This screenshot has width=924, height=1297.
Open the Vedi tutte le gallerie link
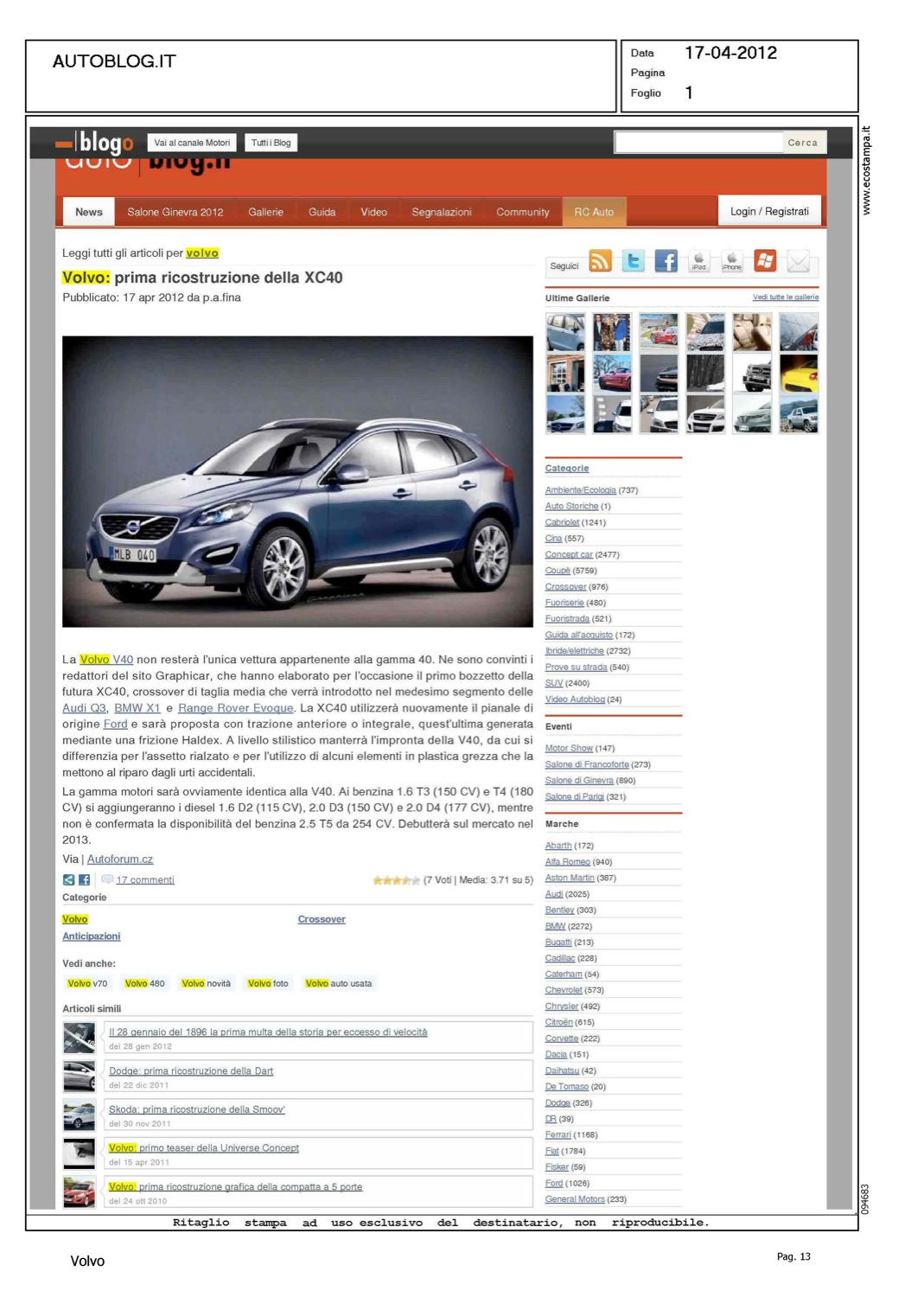pyautogui.click(x=785, y=297)
